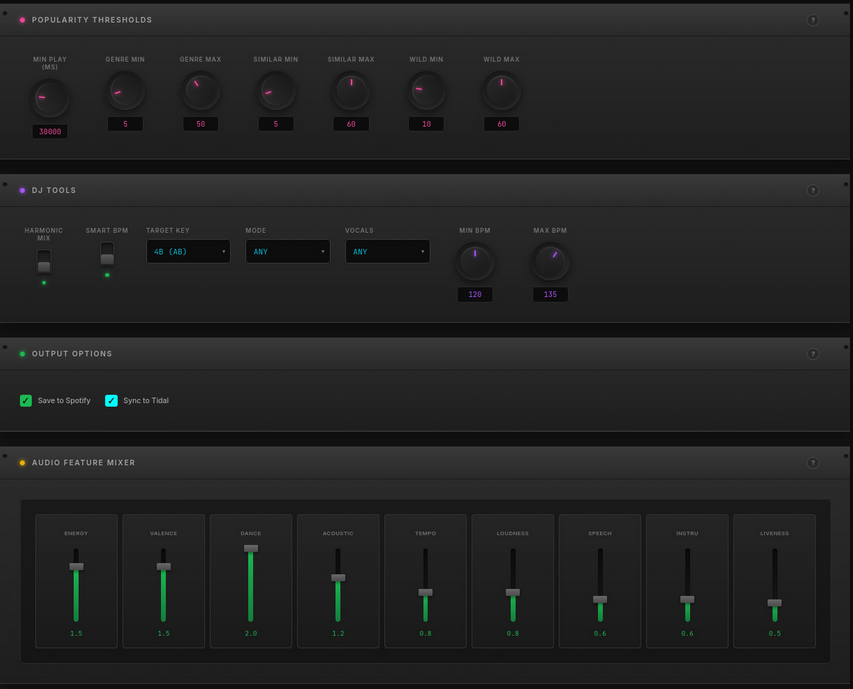
Task: Open Output Options help button
Action: pyautogui.click(x=812, y=354)
